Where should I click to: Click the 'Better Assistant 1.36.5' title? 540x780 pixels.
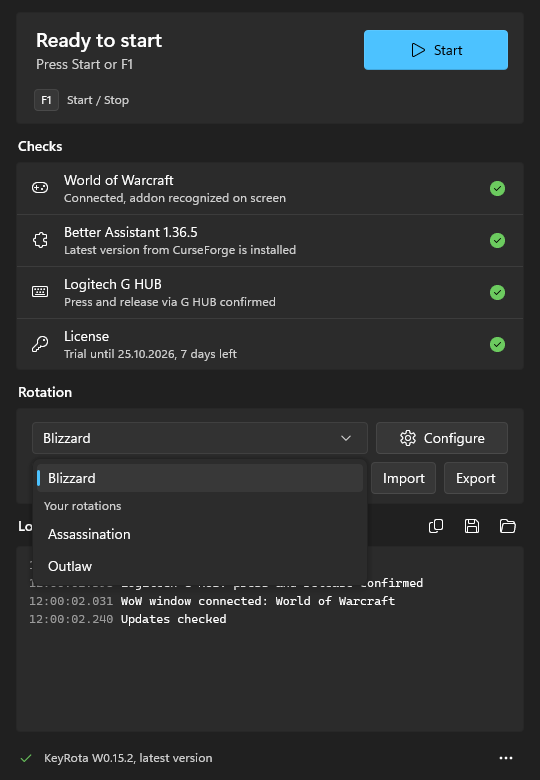click(x=131, y=232)
